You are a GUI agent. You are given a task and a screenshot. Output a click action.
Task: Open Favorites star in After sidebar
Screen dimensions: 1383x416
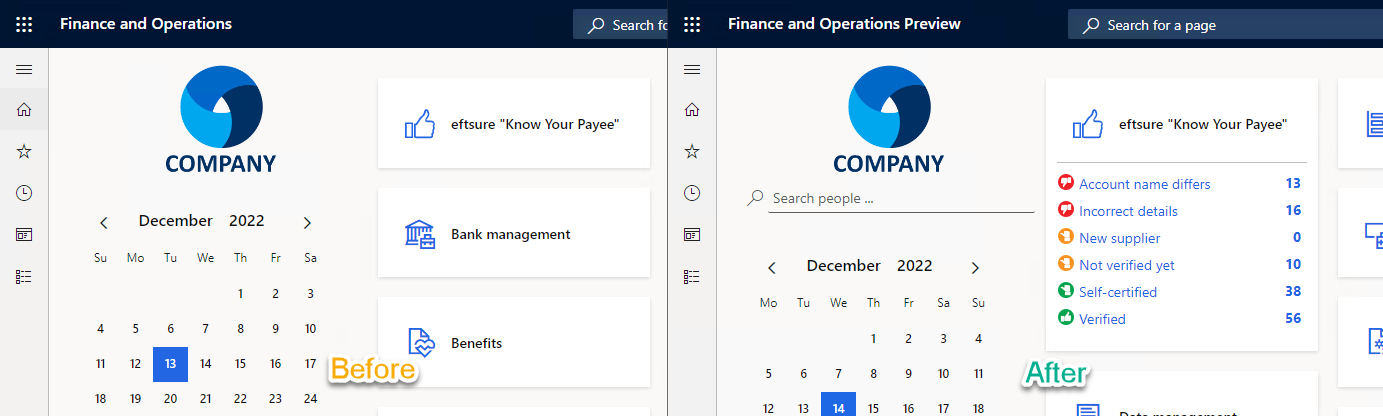(692, 151)
